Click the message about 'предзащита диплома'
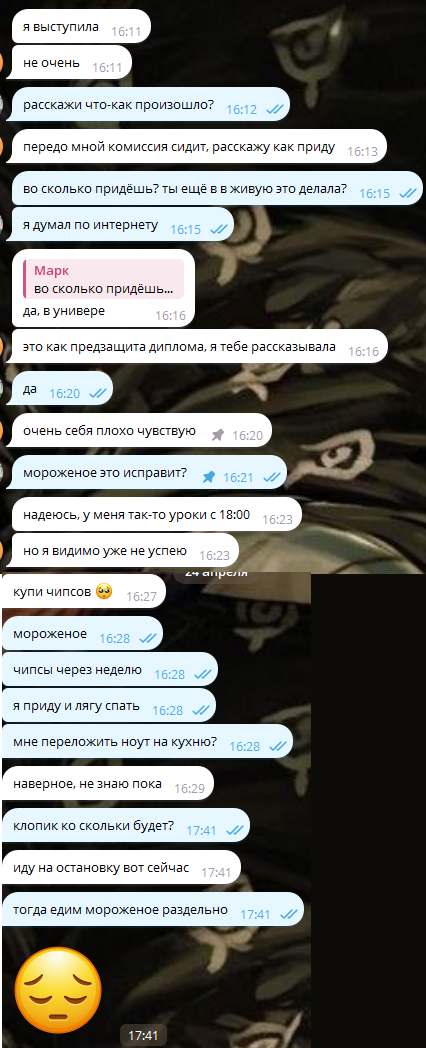Image resolution: width=426 pixels, height=1048 pixels. point(199,348)
